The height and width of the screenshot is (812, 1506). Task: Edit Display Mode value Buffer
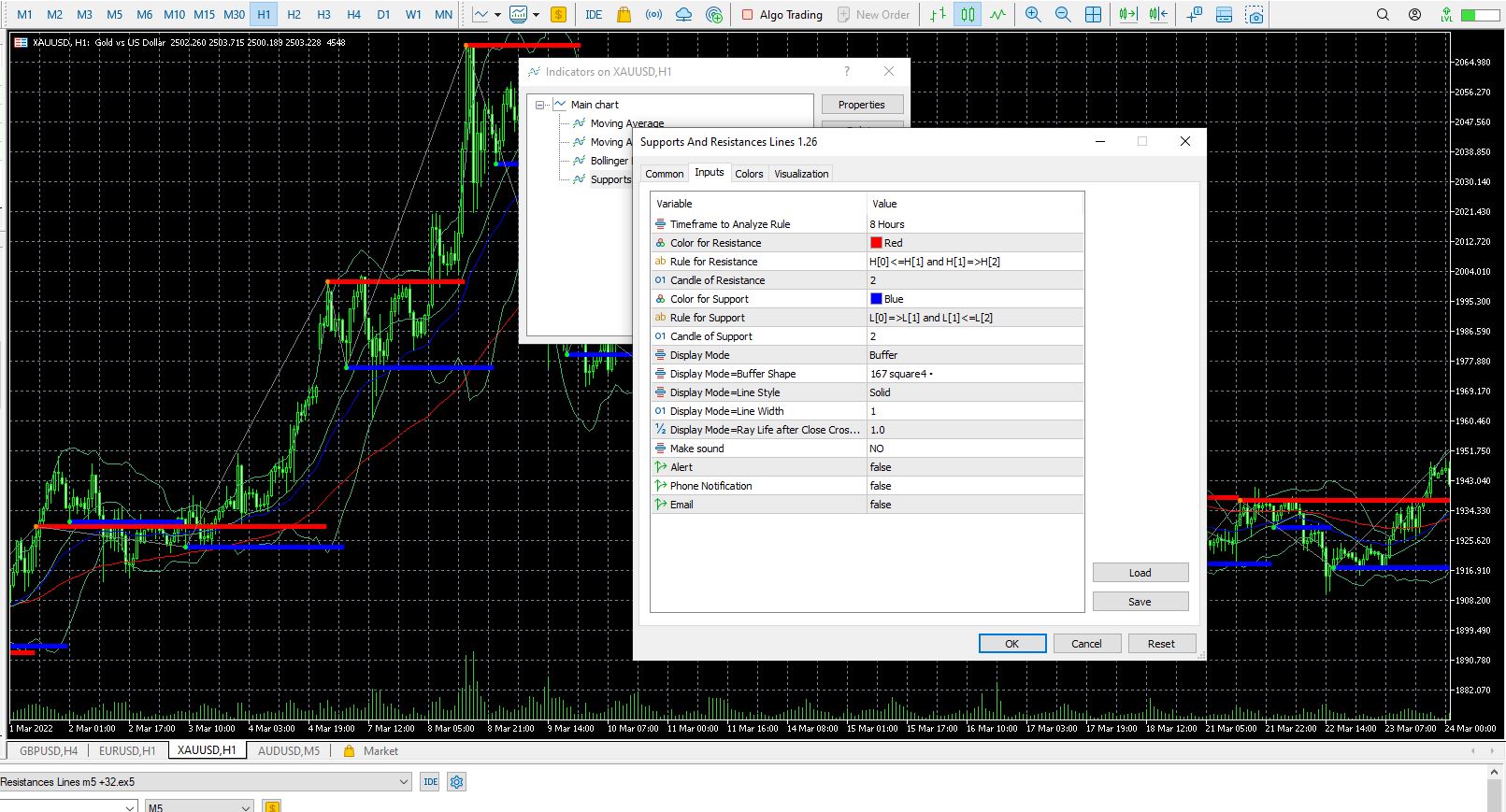[x=975, y=355]
